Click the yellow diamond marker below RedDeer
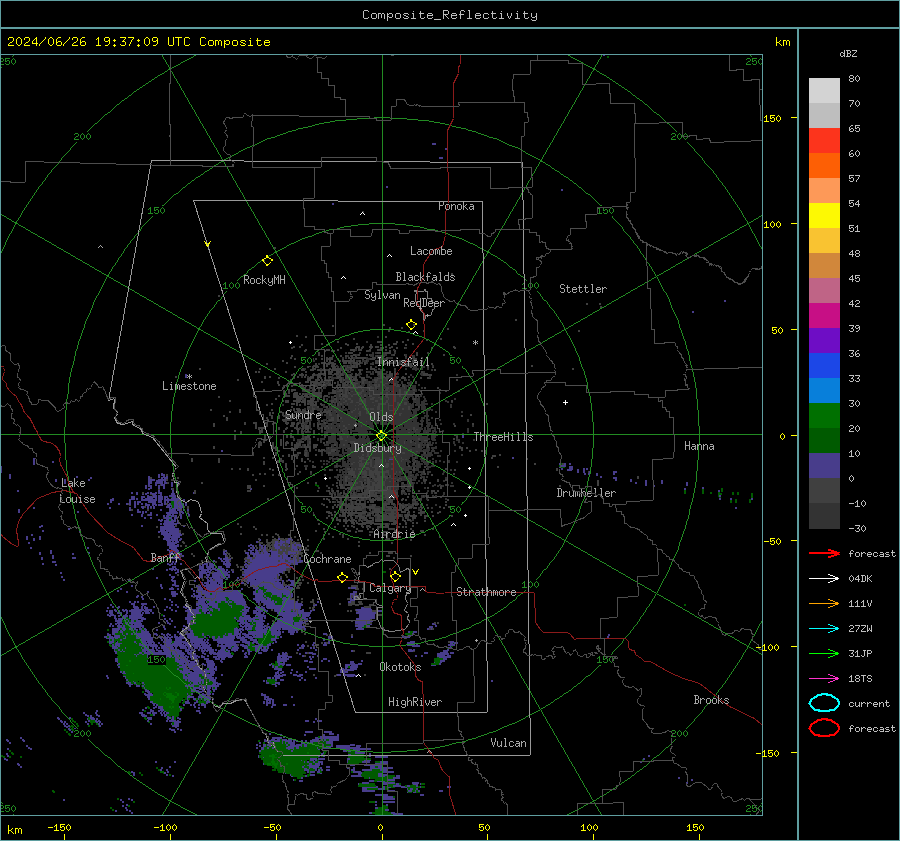The height and width of the screenshot is (841, 900). [x=411, y=325]
